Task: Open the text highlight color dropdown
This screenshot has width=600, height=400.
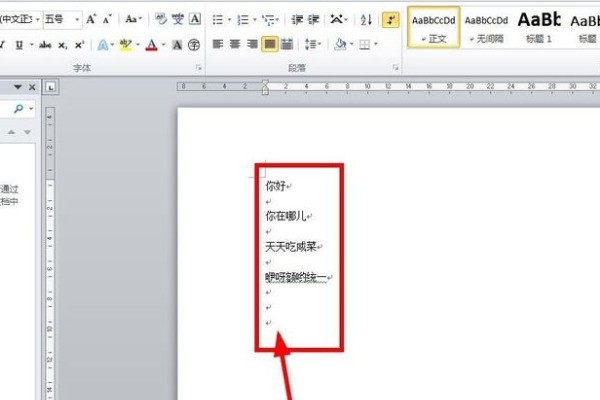Action: pos(138,45)
